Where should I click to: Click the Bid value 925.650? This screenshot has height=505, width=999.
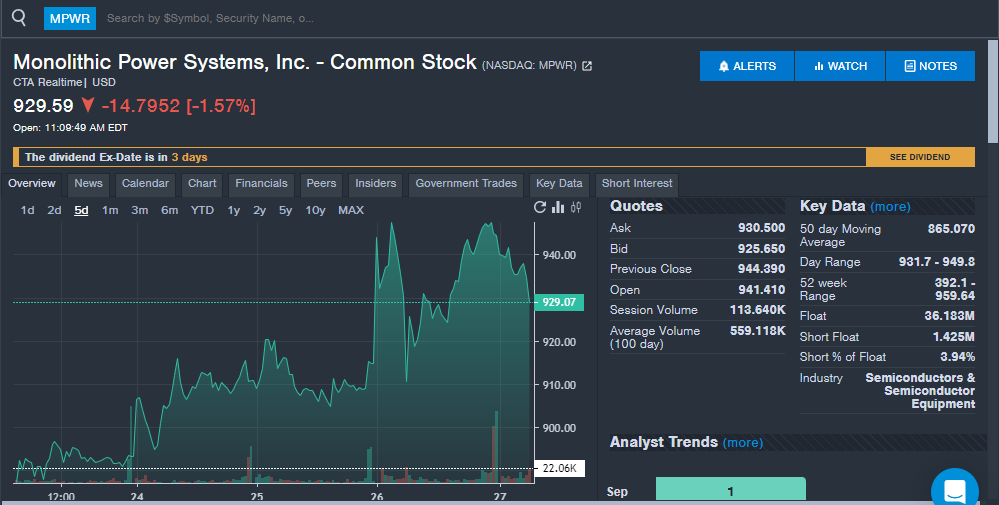761,249
